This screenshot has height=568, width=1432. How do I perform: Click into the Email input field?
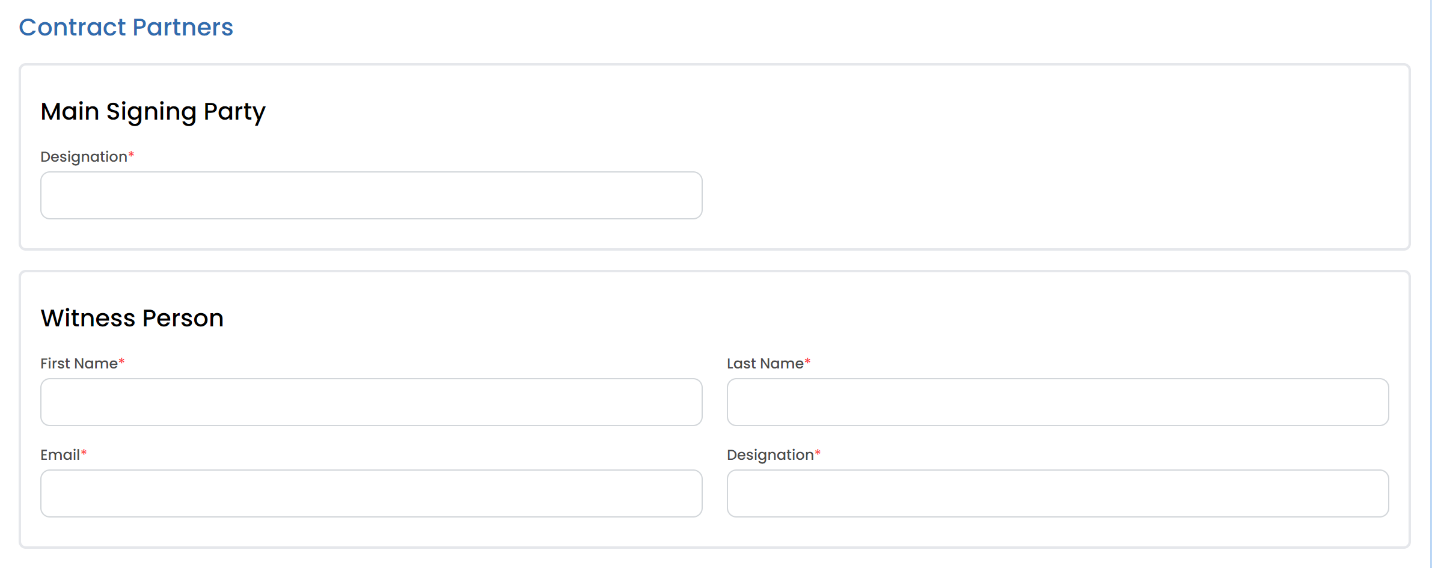tap(371, 494)
